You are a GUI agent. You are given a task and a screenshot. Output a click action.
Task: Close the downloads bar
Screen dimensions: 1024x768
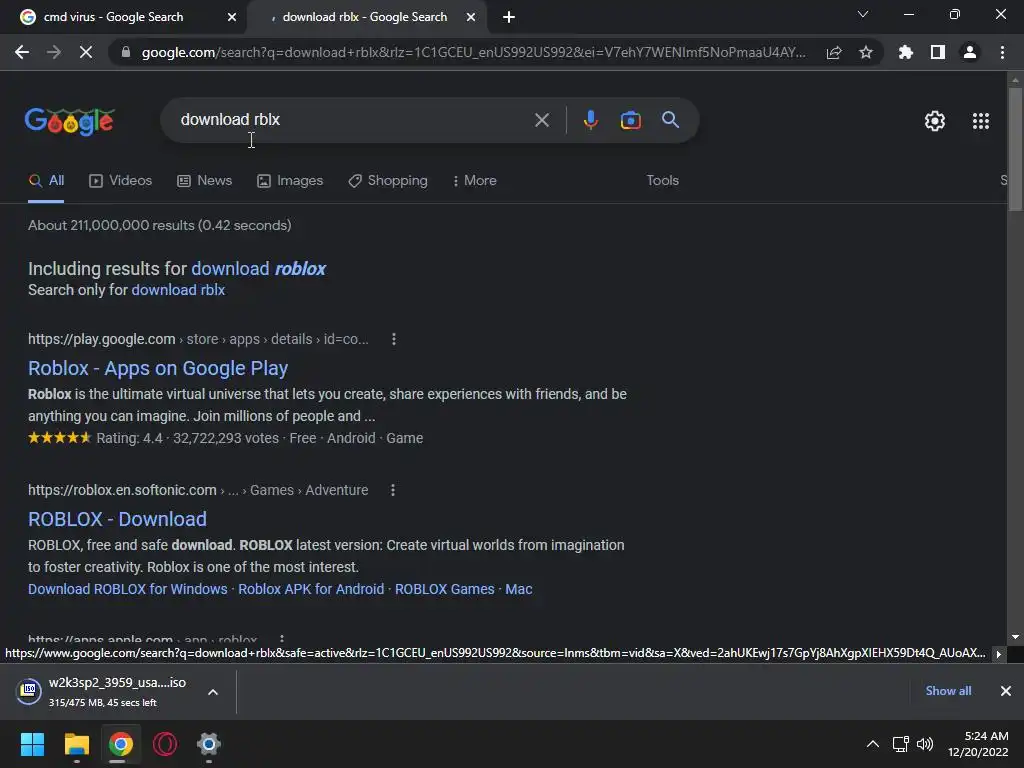tap(1006, 691)
